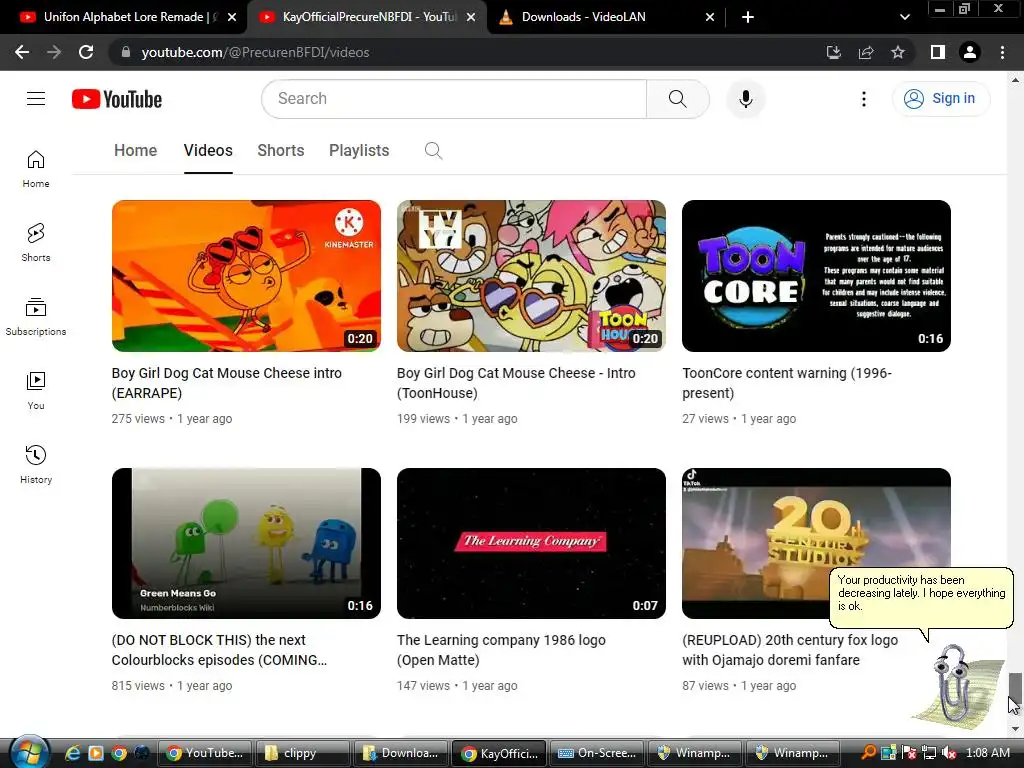Open the You section in sidebar
Screen dimensions: 1024x768
(x=36, y=391)
